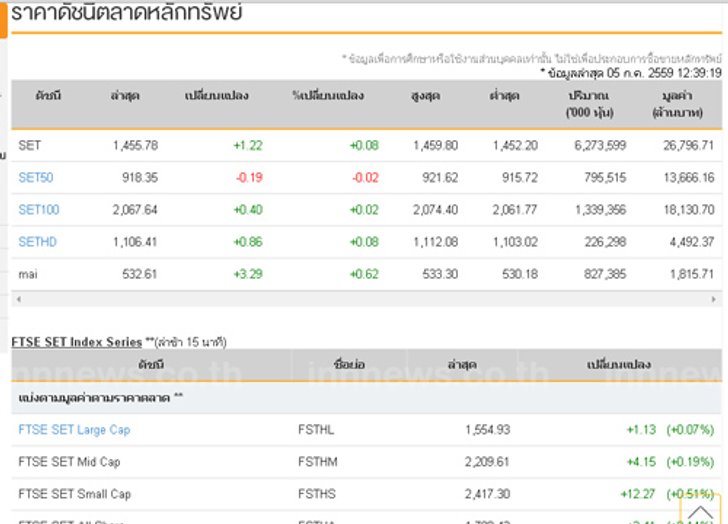Screen dimensions: 728x524
Task: Click SET100 change value +0.40
Action: tap(248, 210)
